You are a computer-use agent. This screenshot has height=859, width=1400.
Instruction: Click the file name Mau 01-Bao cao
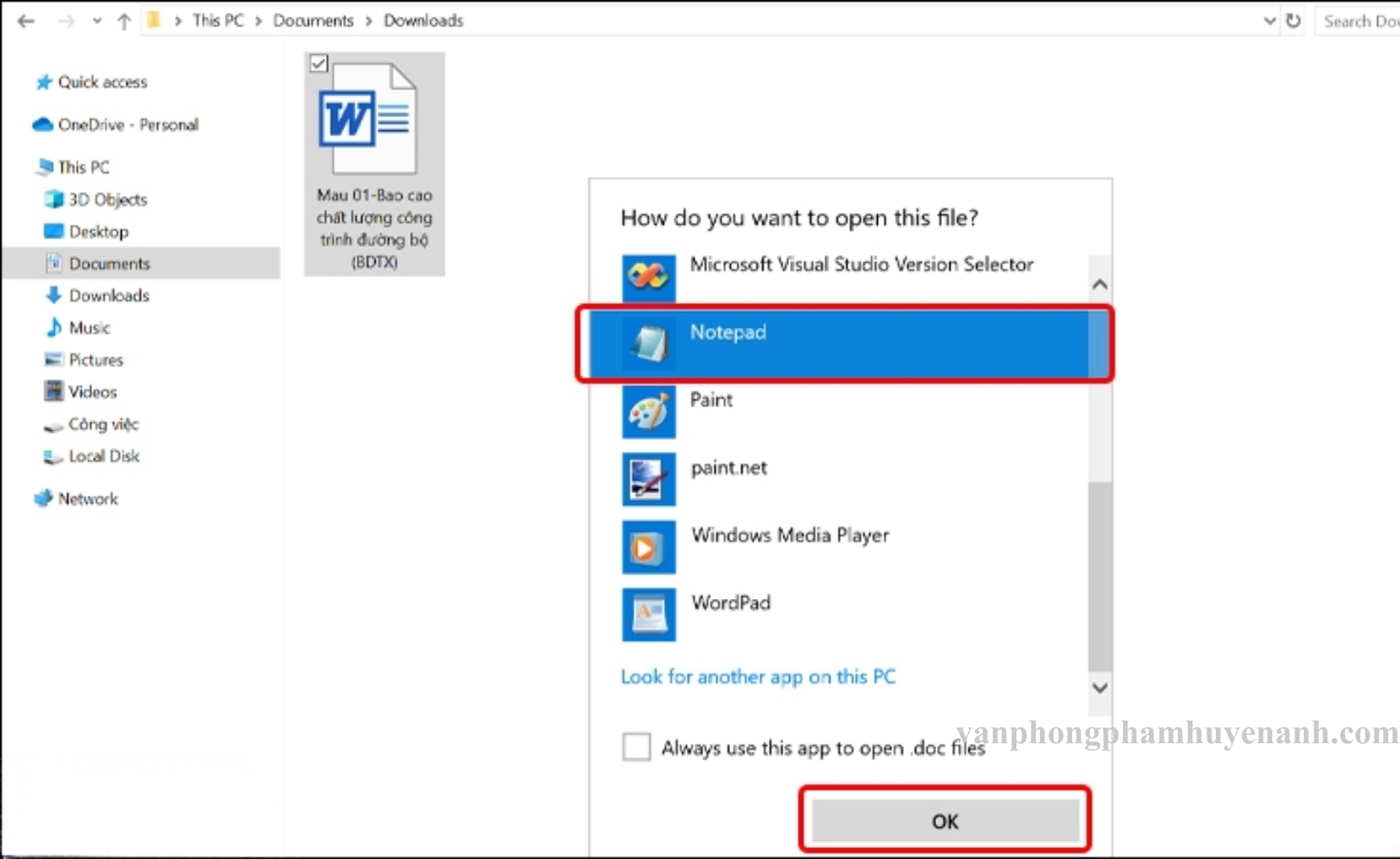click(x=374, y=228)
